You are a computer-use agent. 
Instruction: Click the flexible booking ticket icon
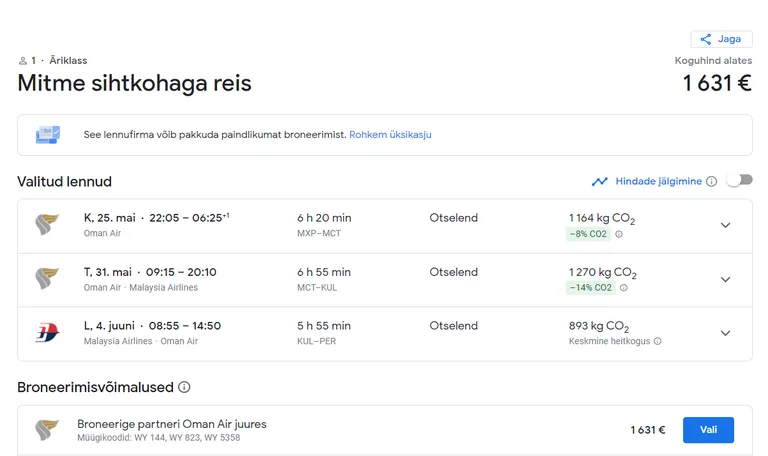[48, 135]
